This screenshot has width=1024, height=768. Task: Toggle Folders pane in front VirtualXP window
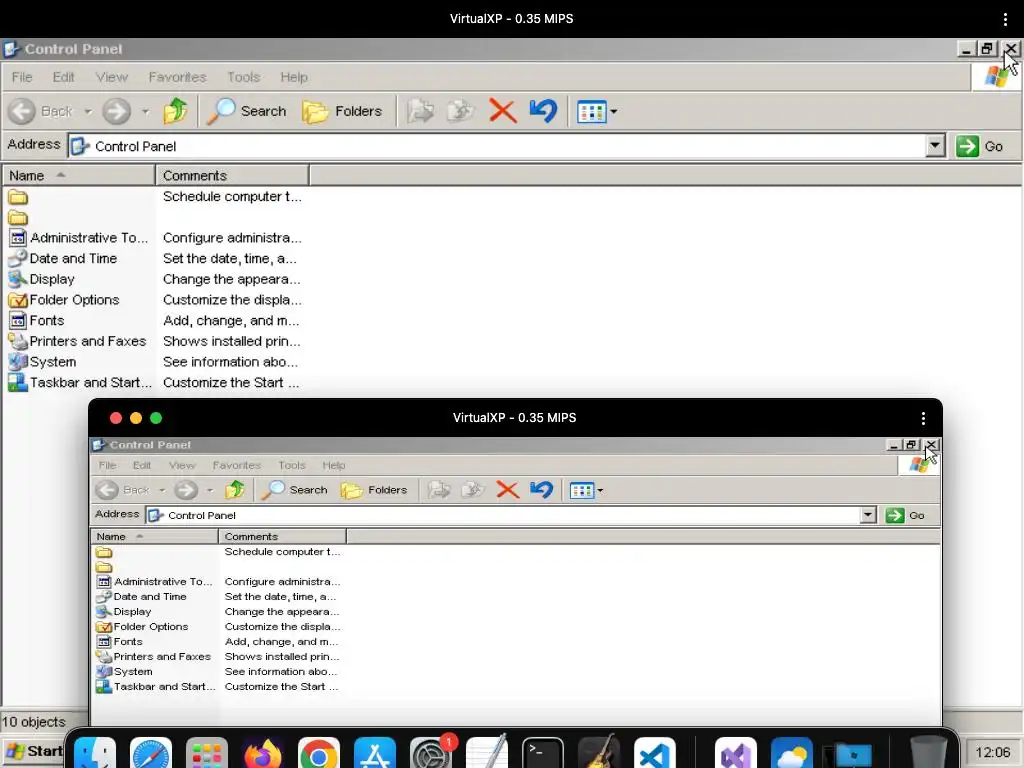374,490
